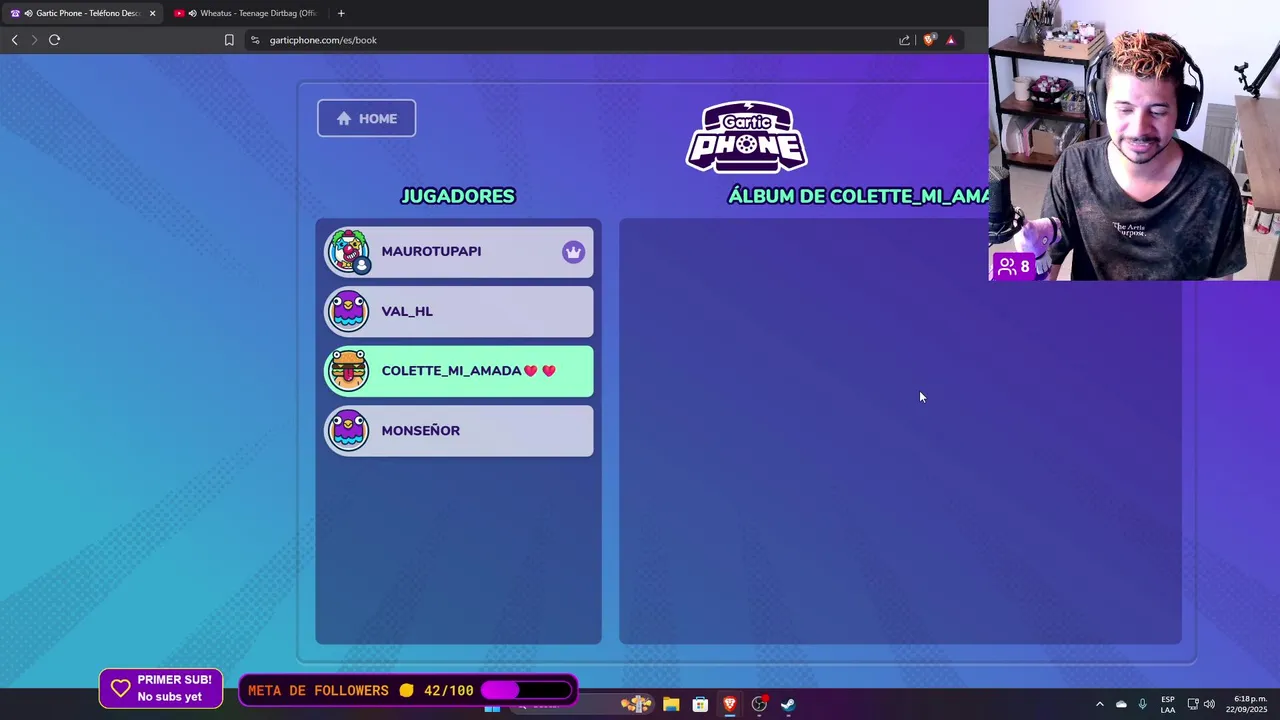Open the Brave Shields lion icon
This screenshot has height=720, width=1280.
tap(929, 40)
